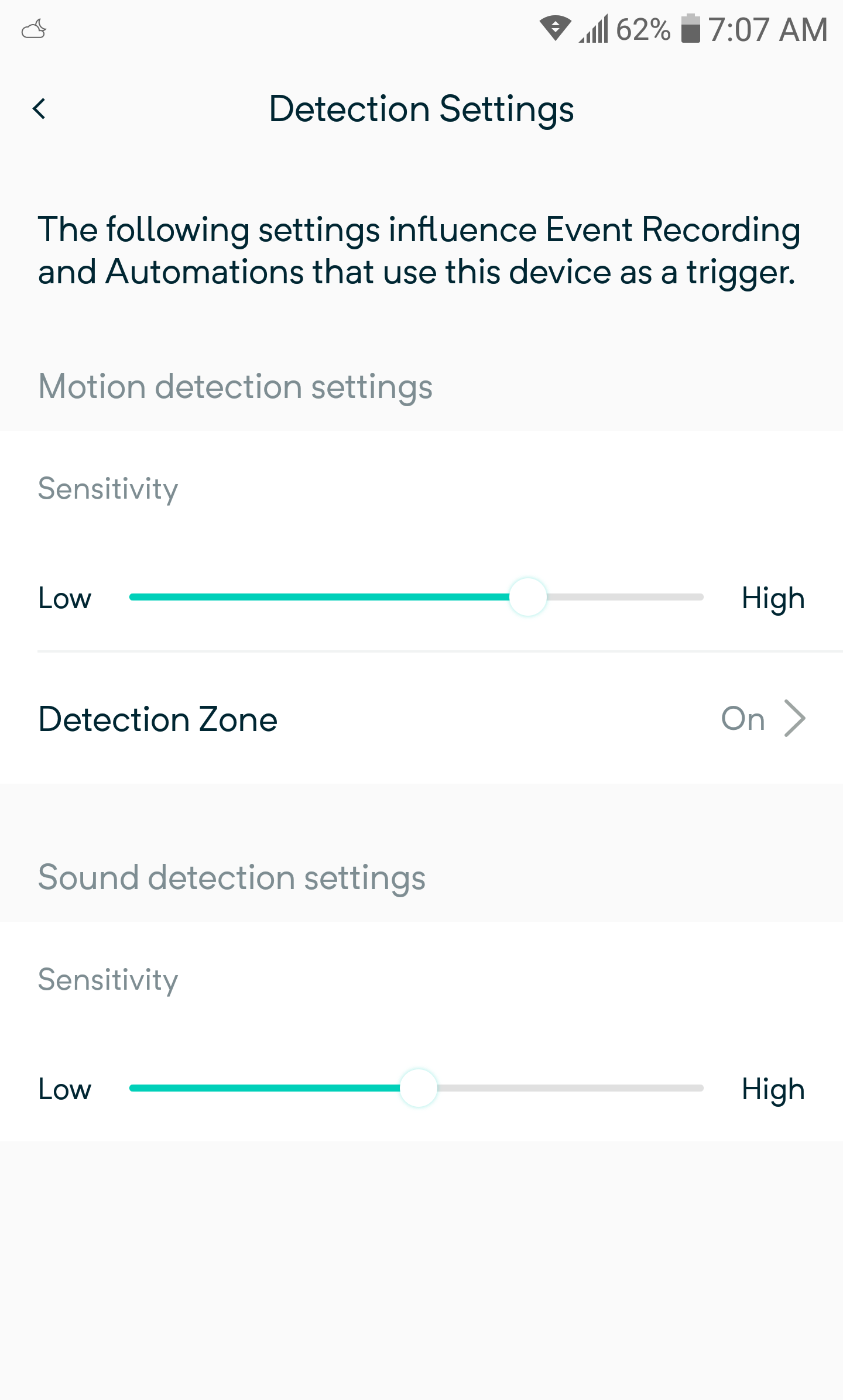Screen dimensions: 843x1400
Task: Tap the back arrow icon
Action: [39, 109]
